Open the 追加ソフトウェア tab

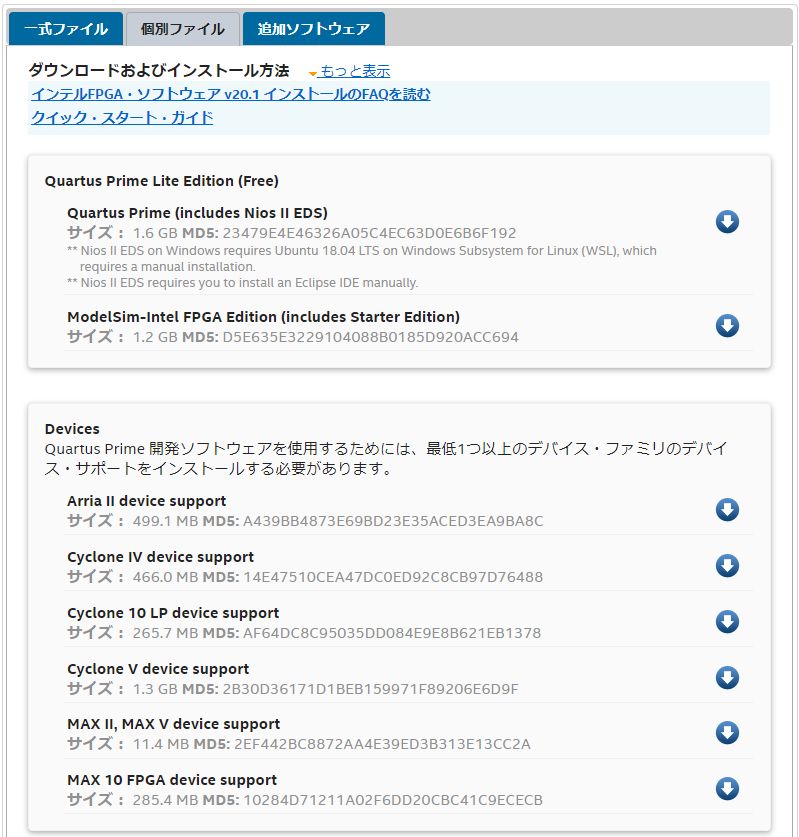point(313,29)
